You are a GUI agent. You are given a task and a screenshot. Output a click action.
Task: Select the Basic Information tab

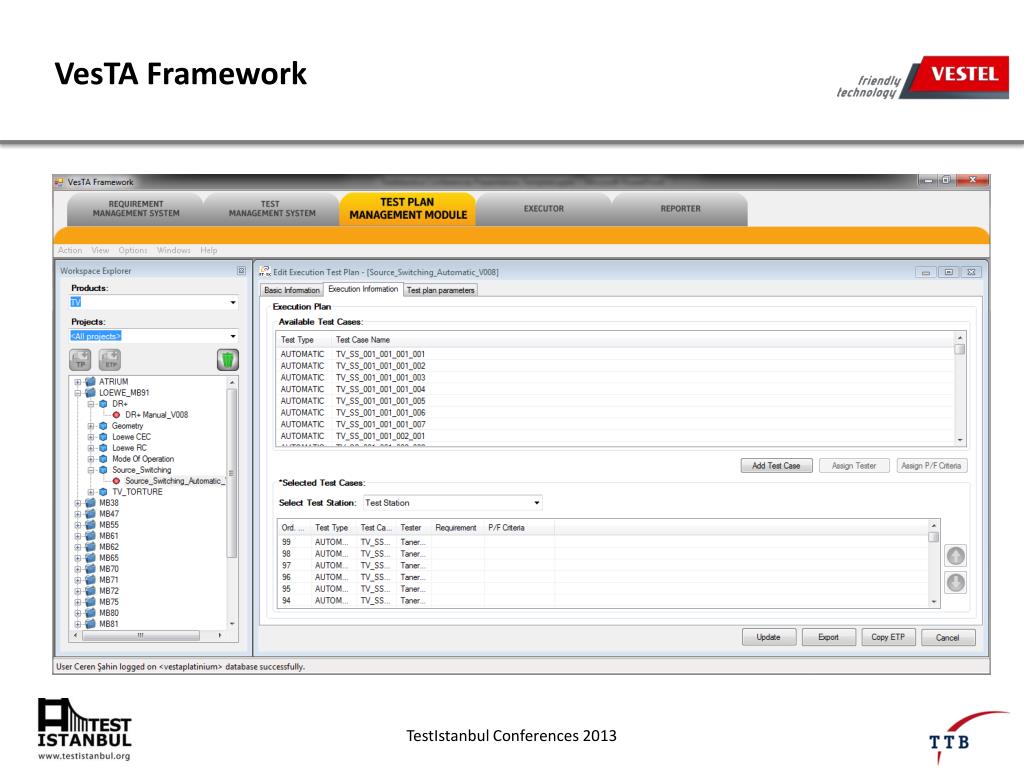point(292,290)
